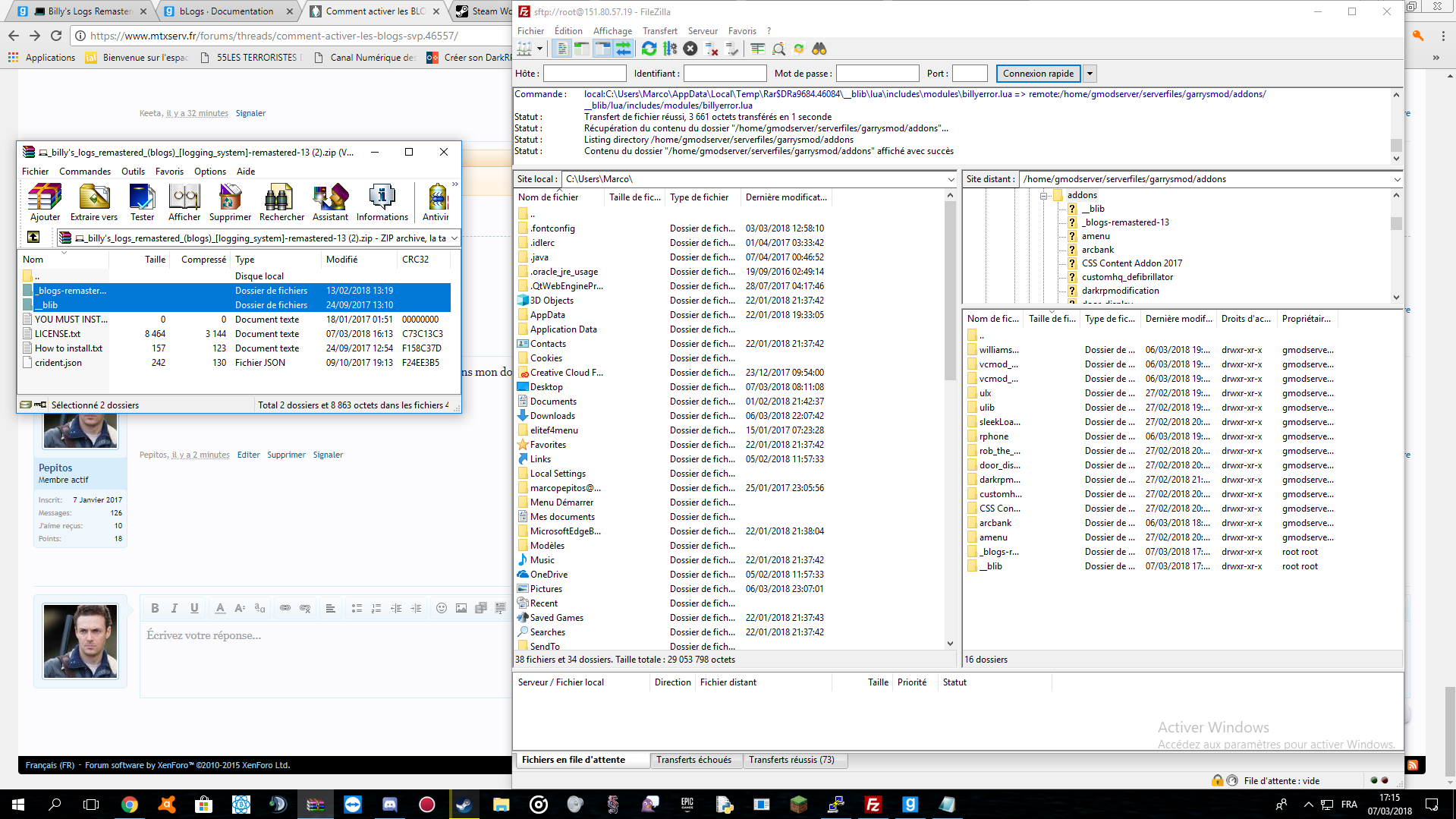Open Windows Start button
Screen dimensions: 1456x819
[18, 804]
